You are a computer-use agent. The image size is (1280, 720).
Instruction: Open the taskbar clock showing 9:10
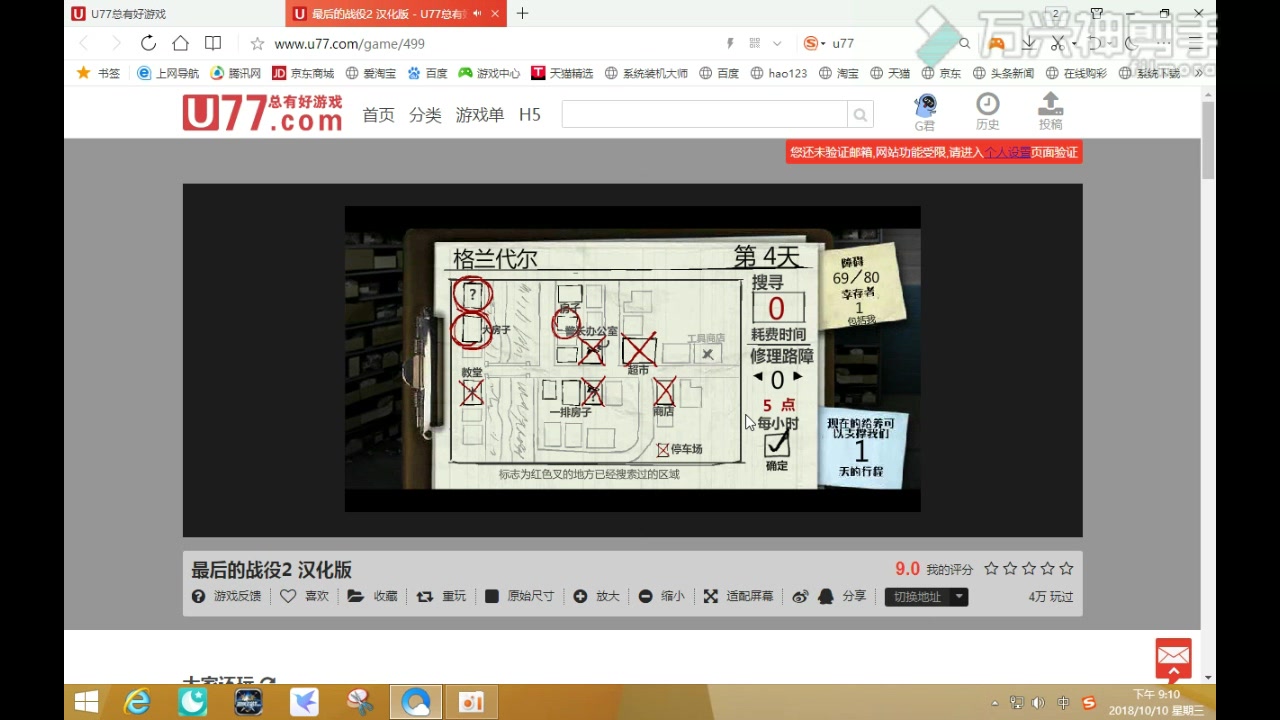tap(1156, 702)
